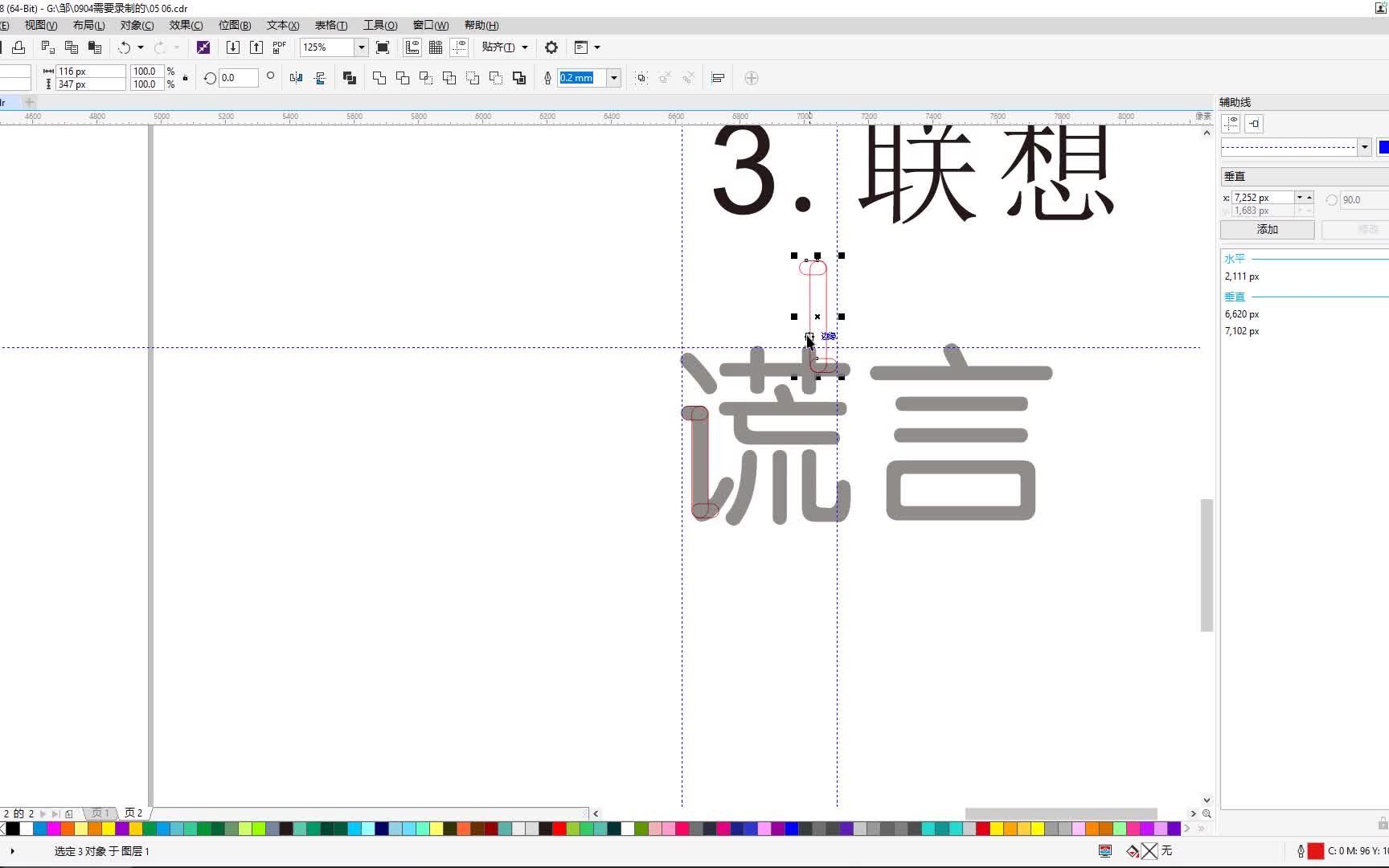Toggle show guidelines button in docker panel

[1231, 124]
